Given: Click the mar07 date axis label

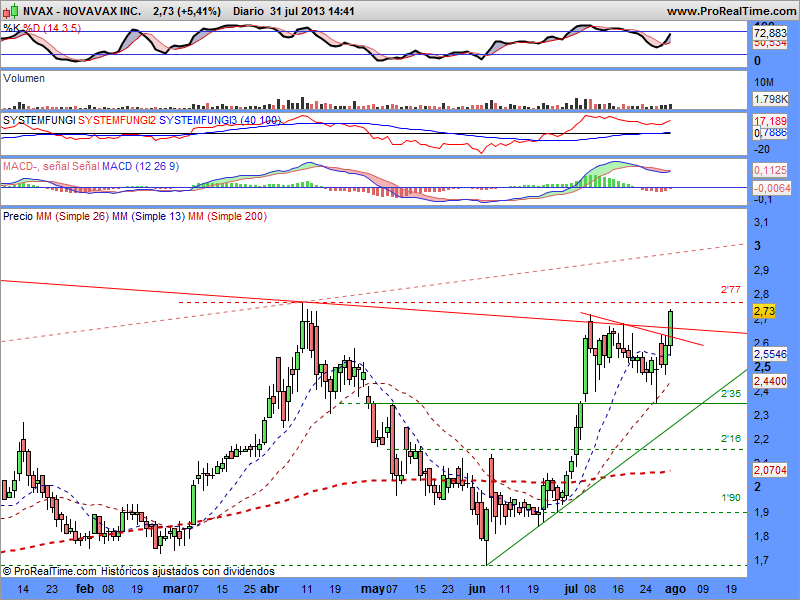Looking at the screenshot, I should tap(181, 589).
